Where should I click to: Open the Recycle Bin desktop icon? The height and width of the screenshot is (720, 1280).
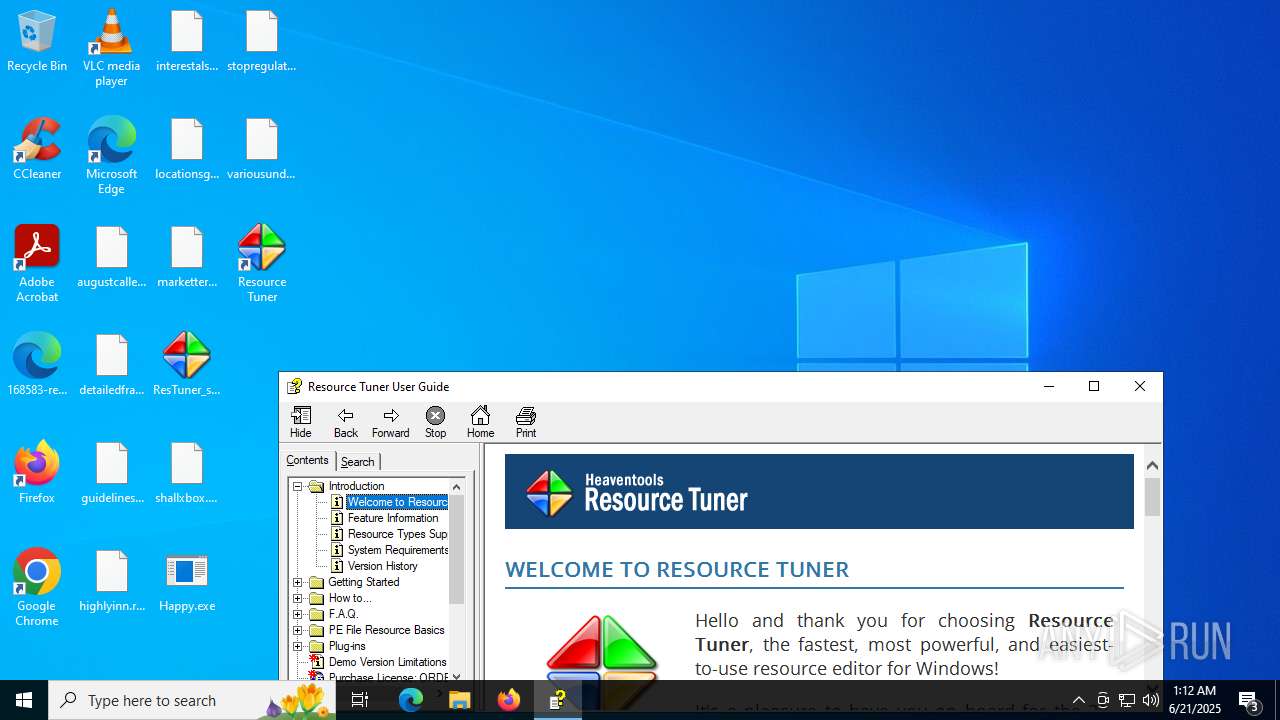[x=37, y=42]
